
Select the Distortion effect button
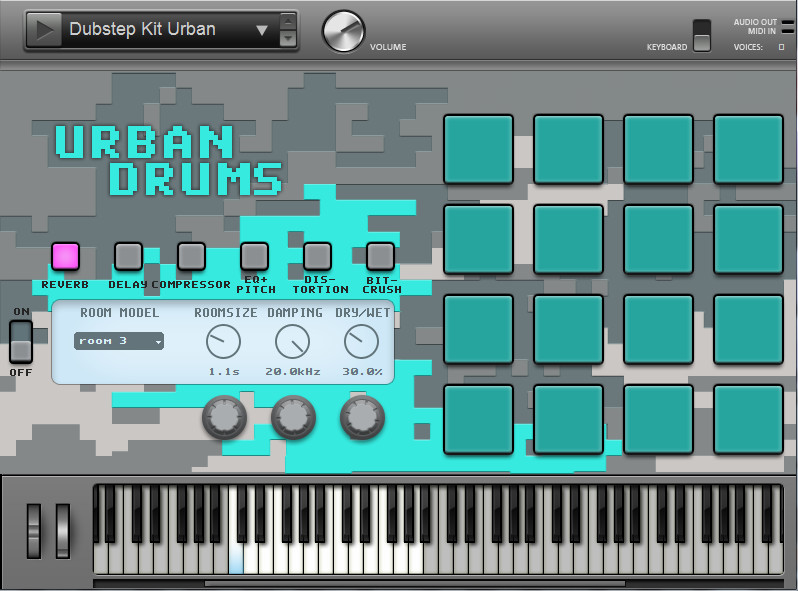click(317, 256)
